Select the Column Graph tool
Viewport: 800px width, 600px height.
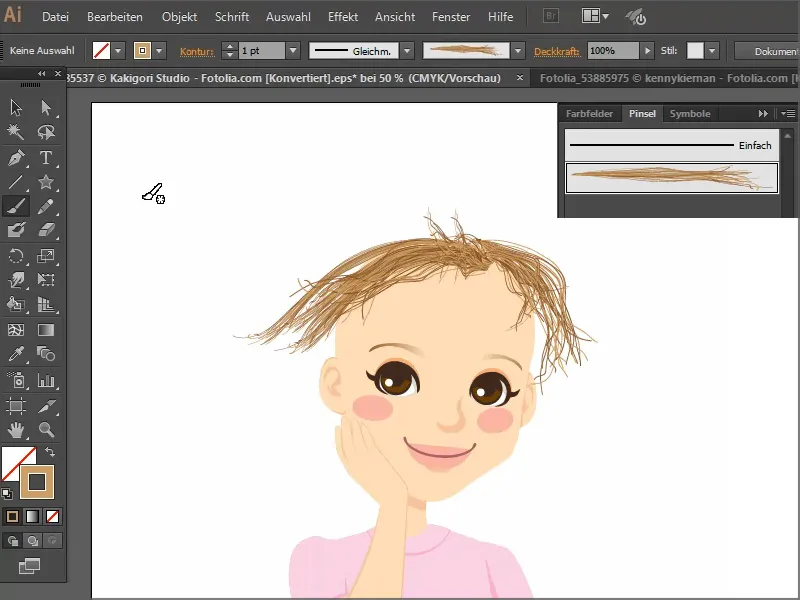pos(46,380)
